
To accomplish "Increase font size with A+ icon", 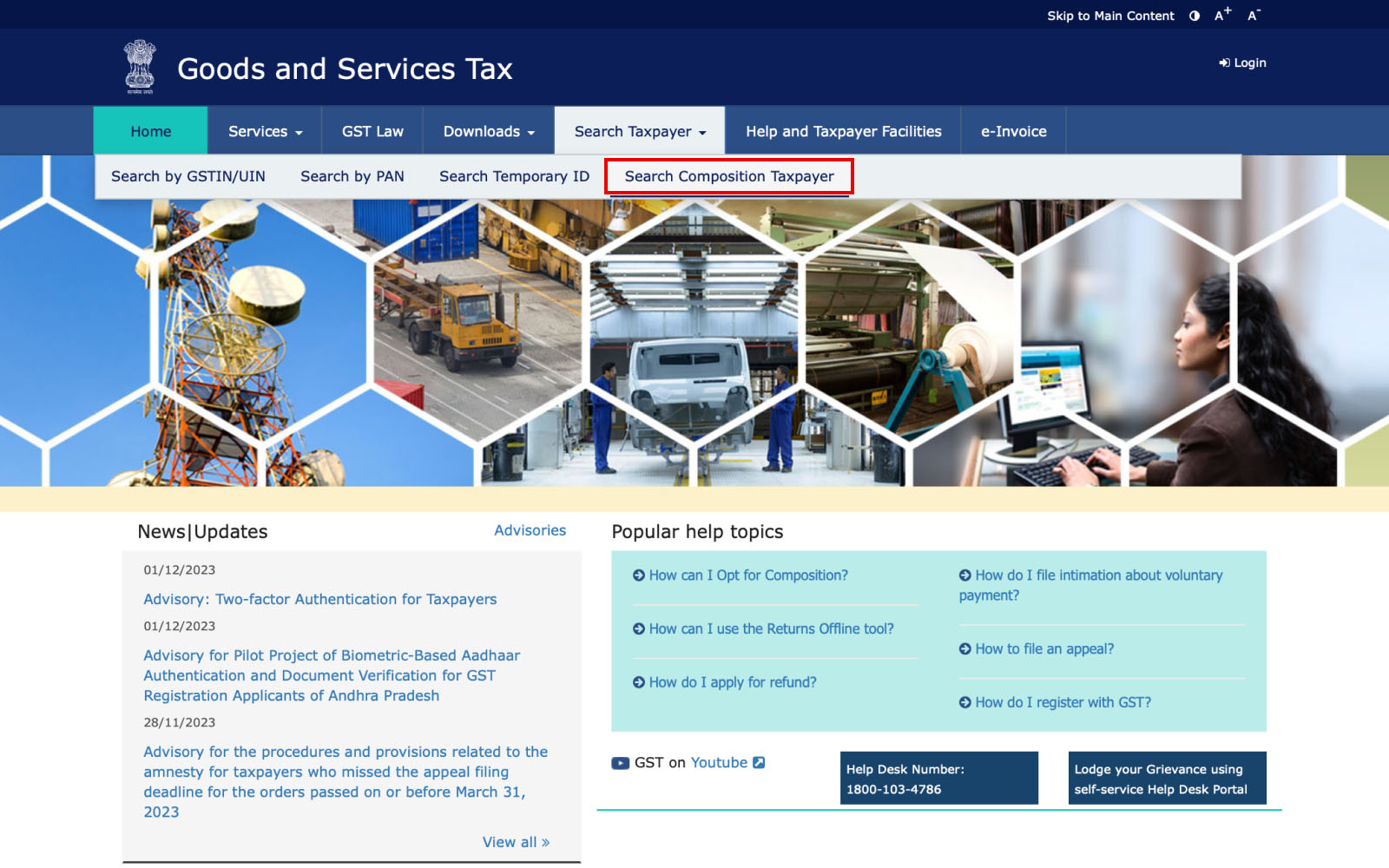I will (x=1222, y=15).
